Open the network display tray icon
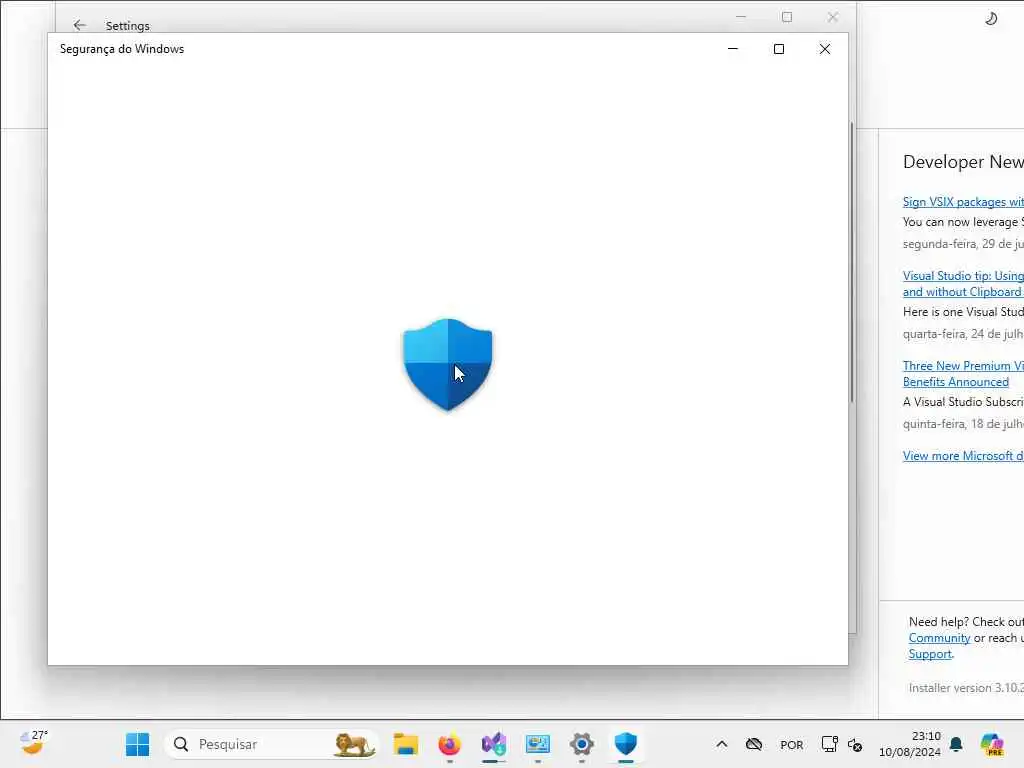 click(829, 744)
